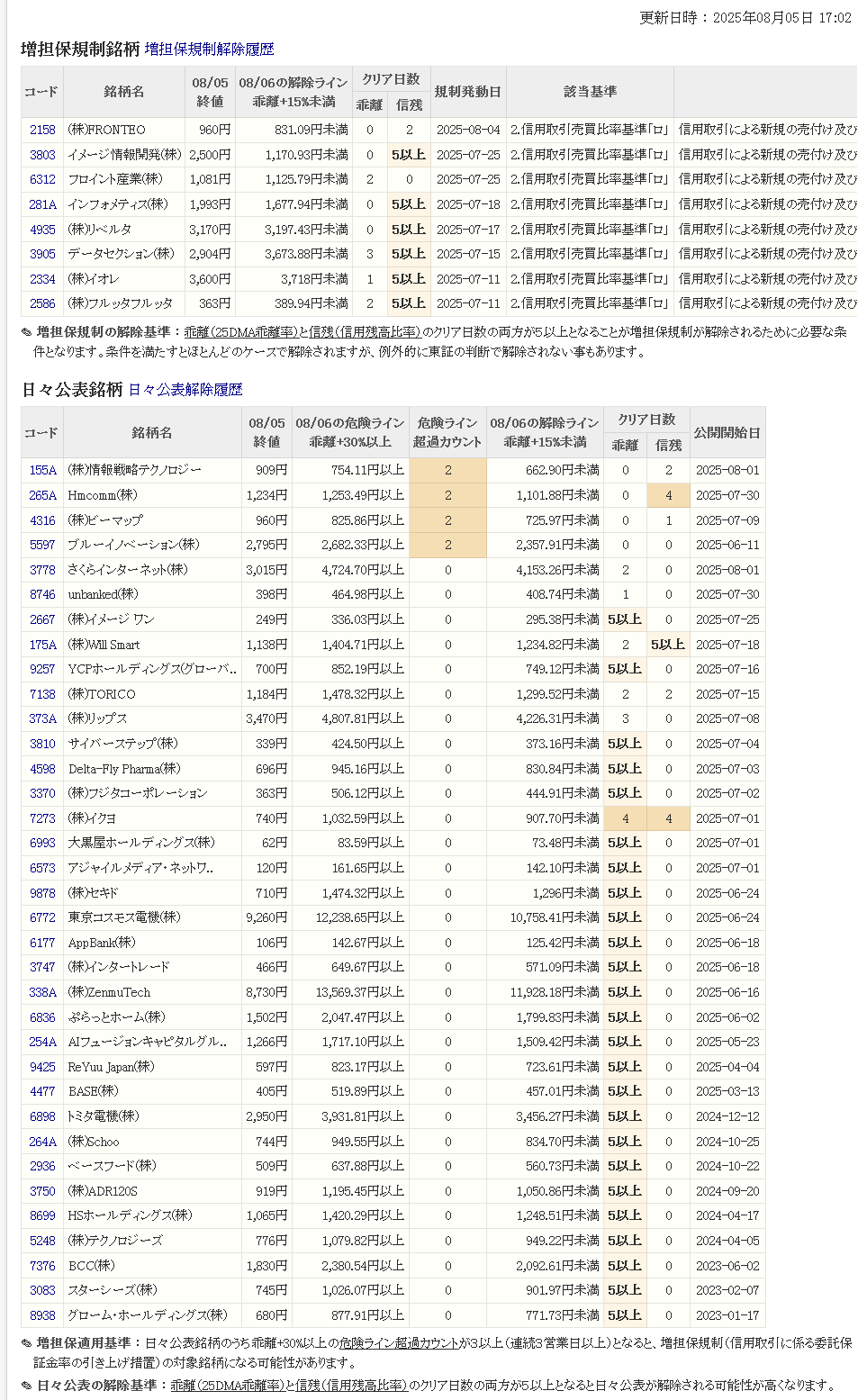Viewport: 867px width, 1400px height.
Task: Open code 6836 ぷらっとホーム link
Action: 42,1017
